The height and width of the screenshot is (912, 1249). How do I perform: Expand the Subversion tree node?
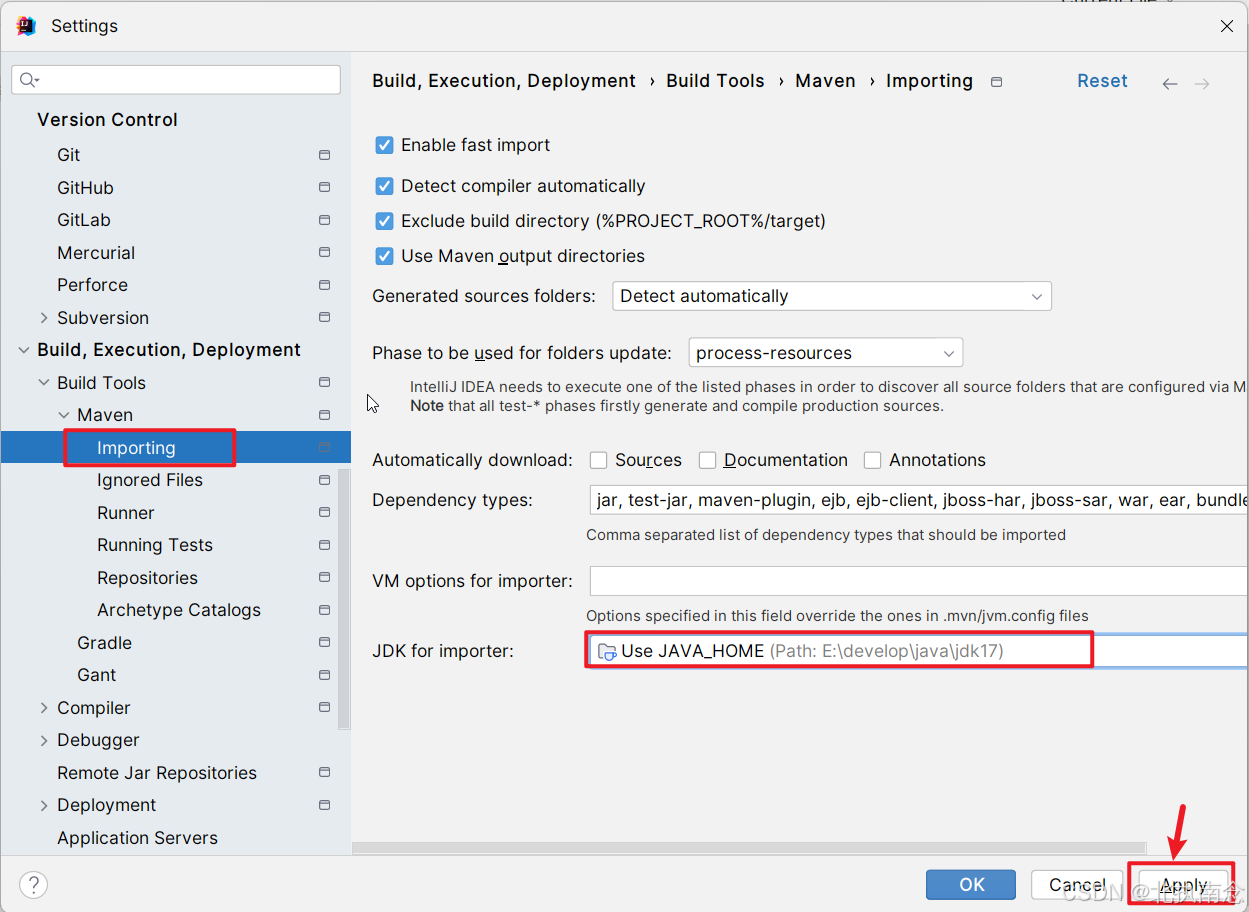coord(44,318)
